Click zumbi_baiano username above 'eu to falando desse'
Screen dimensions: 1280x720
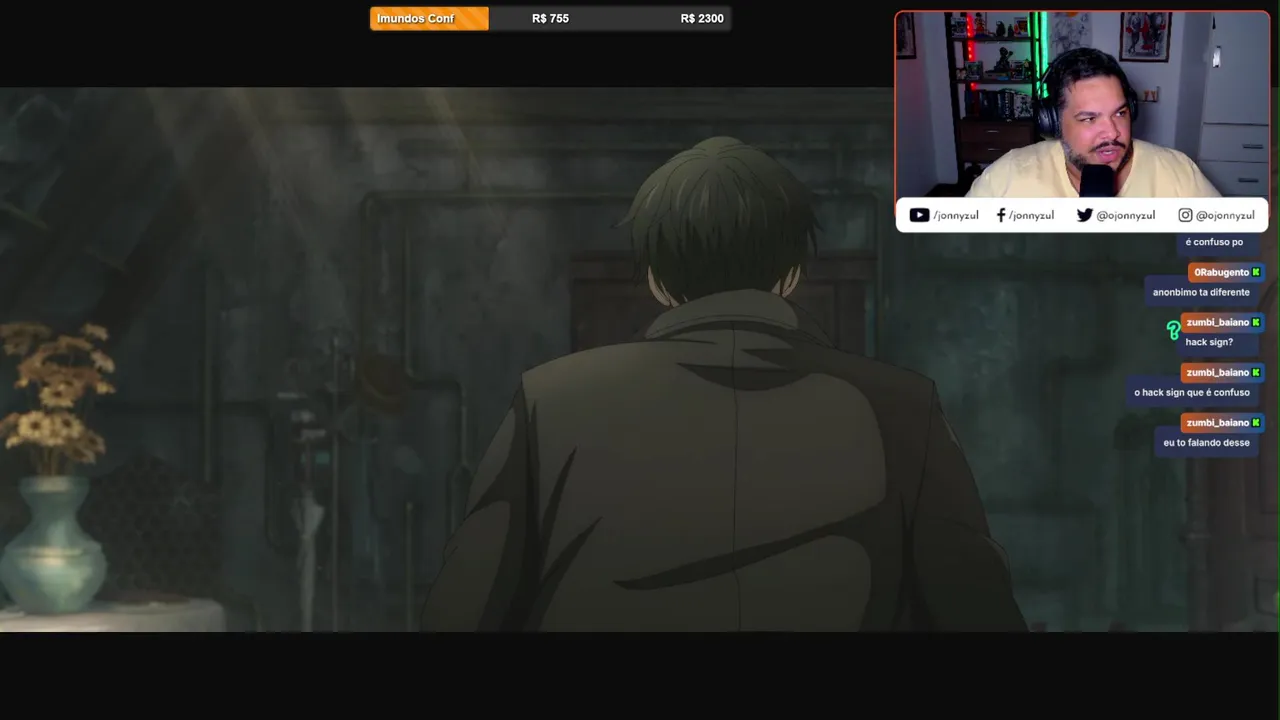point(1217,422)
